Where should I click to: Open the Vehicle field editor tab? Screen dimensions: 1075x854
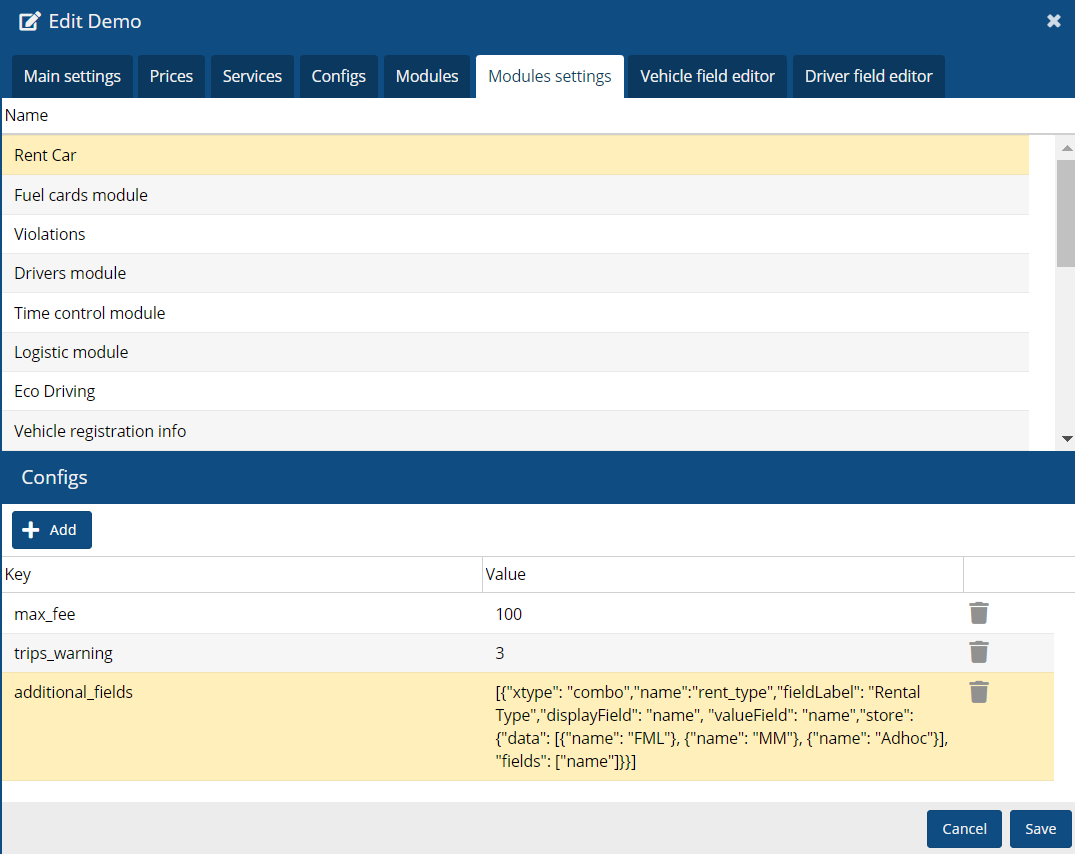(x=707, y=77)
